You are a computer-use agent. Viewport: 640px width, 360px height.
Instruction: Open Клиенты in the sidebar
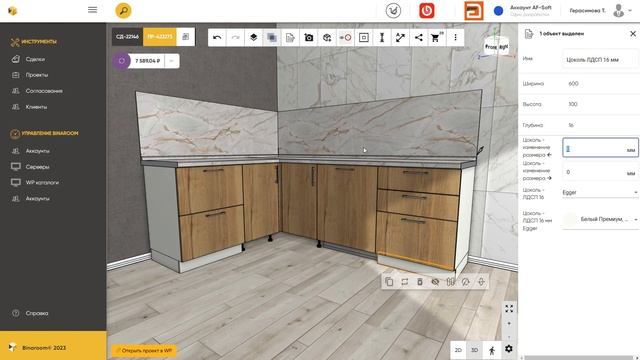[x=36, y=107]
